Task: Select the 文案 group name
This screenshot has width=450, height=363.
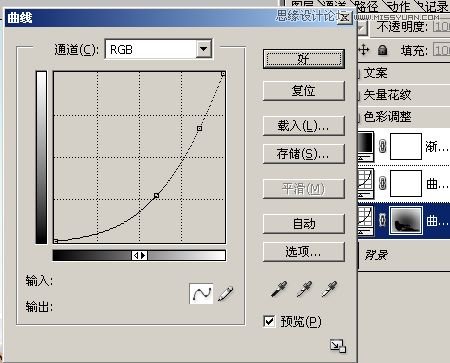Action: pyautogui.click(x=376, y=73)
